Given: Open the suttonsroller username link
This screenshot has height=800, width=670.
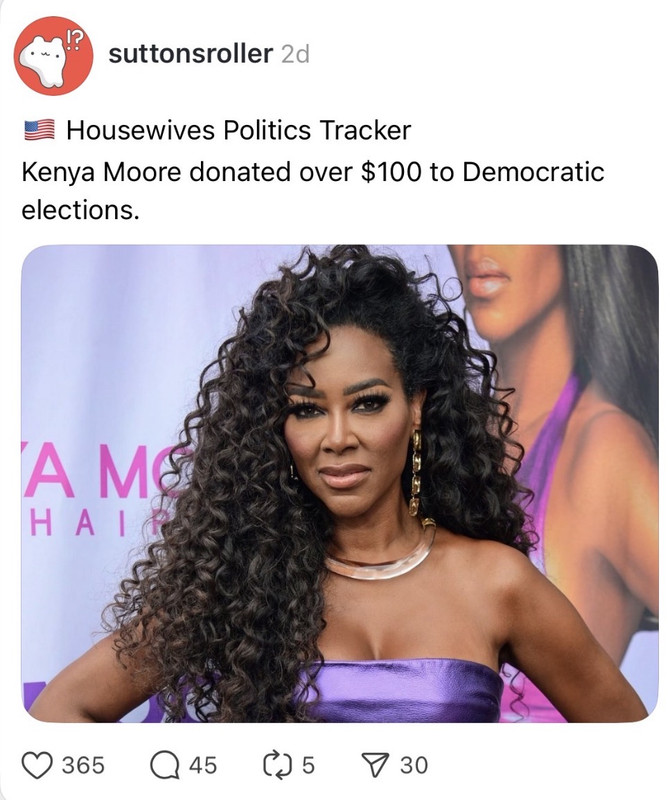Looking at the screenshot, I should (x=190, y=54).
